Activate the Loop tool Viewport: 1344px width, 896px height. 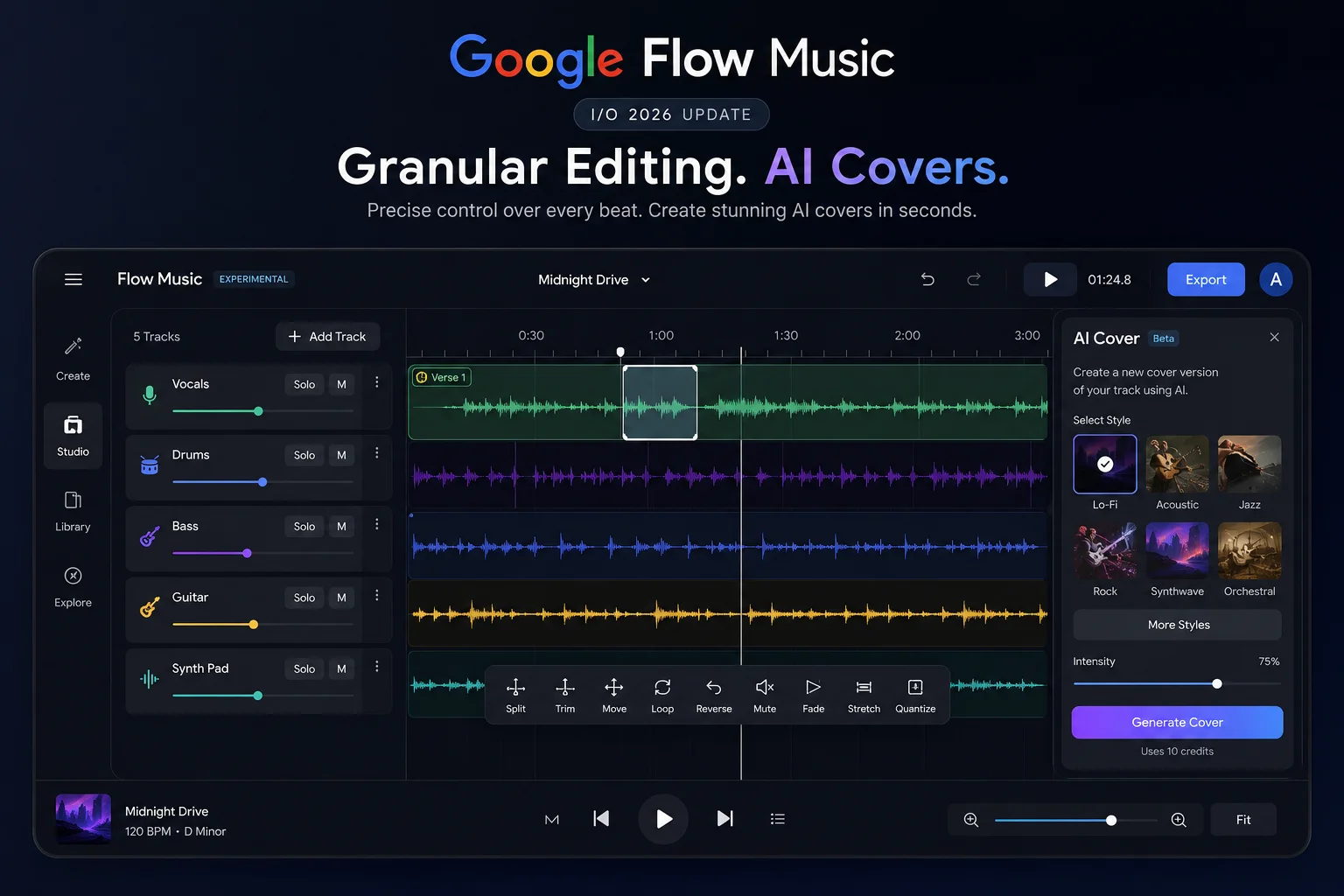pyautogui.click(x=662, y=696)
